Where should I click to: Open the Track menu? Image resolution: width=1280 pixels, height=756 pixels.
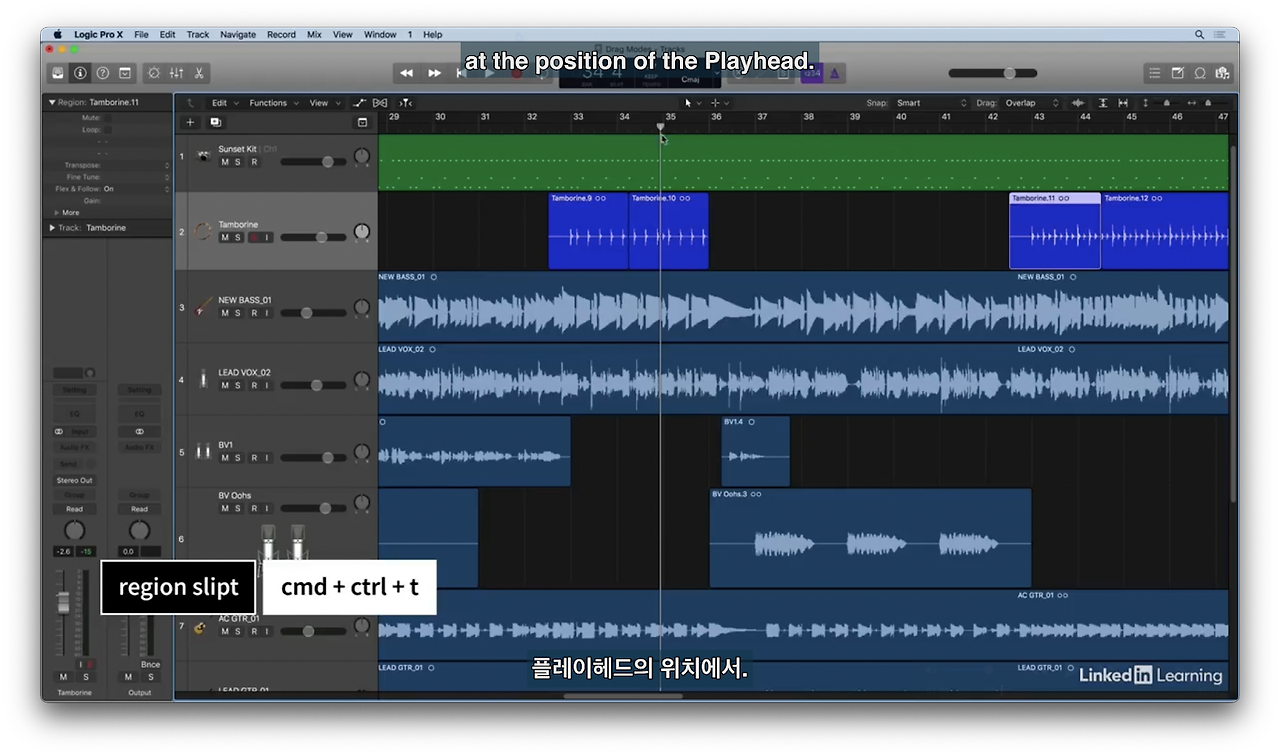[x=198, y=34]
